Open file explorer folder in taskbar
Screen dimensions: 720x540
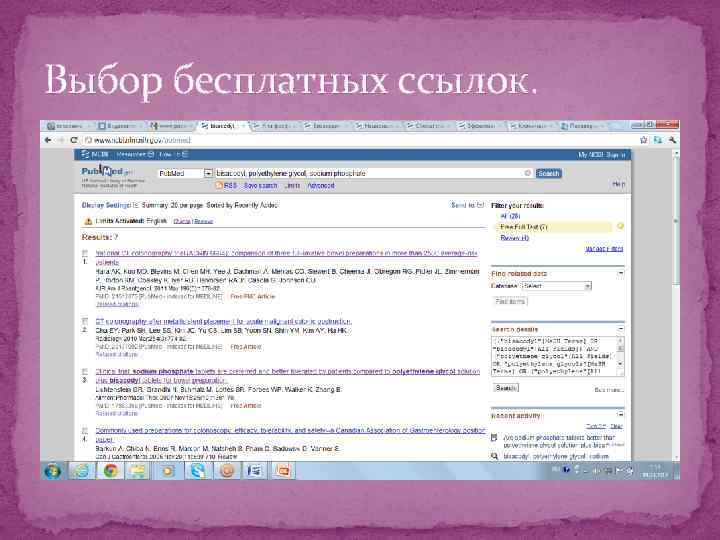click(x=137, y=471)
